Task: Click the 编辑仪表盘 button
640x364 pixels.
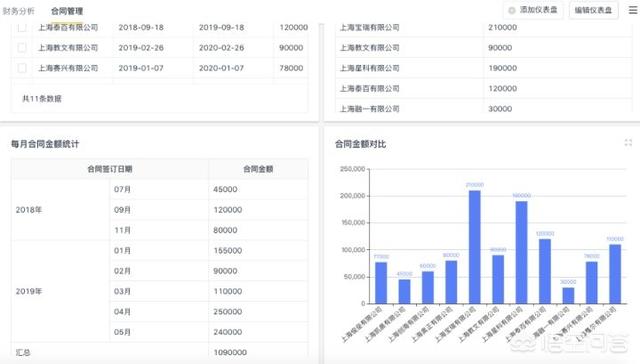Action: pos(593,10)
